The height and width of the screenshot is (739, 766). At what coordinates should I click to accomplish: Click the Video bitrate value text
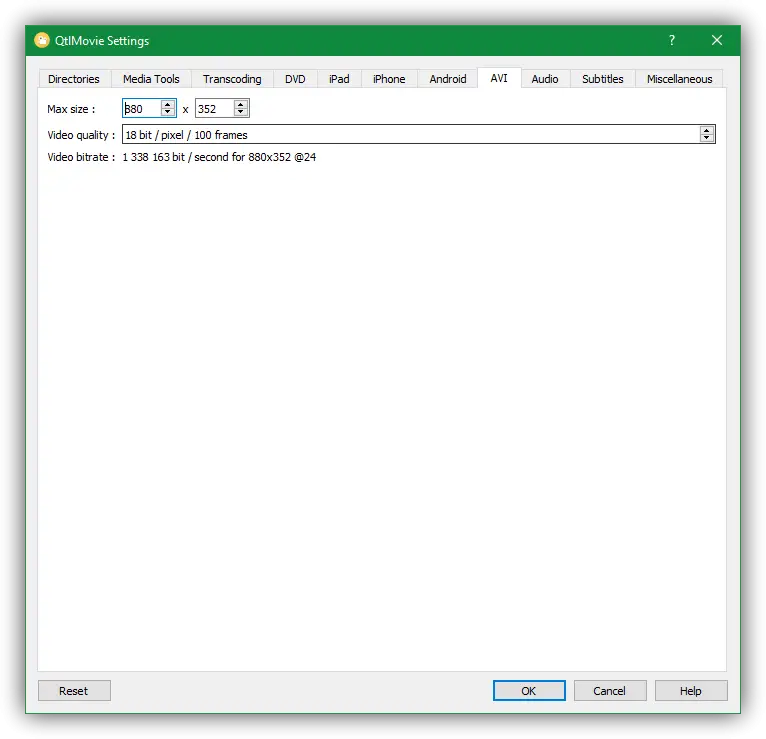click(x=219, y=157)
